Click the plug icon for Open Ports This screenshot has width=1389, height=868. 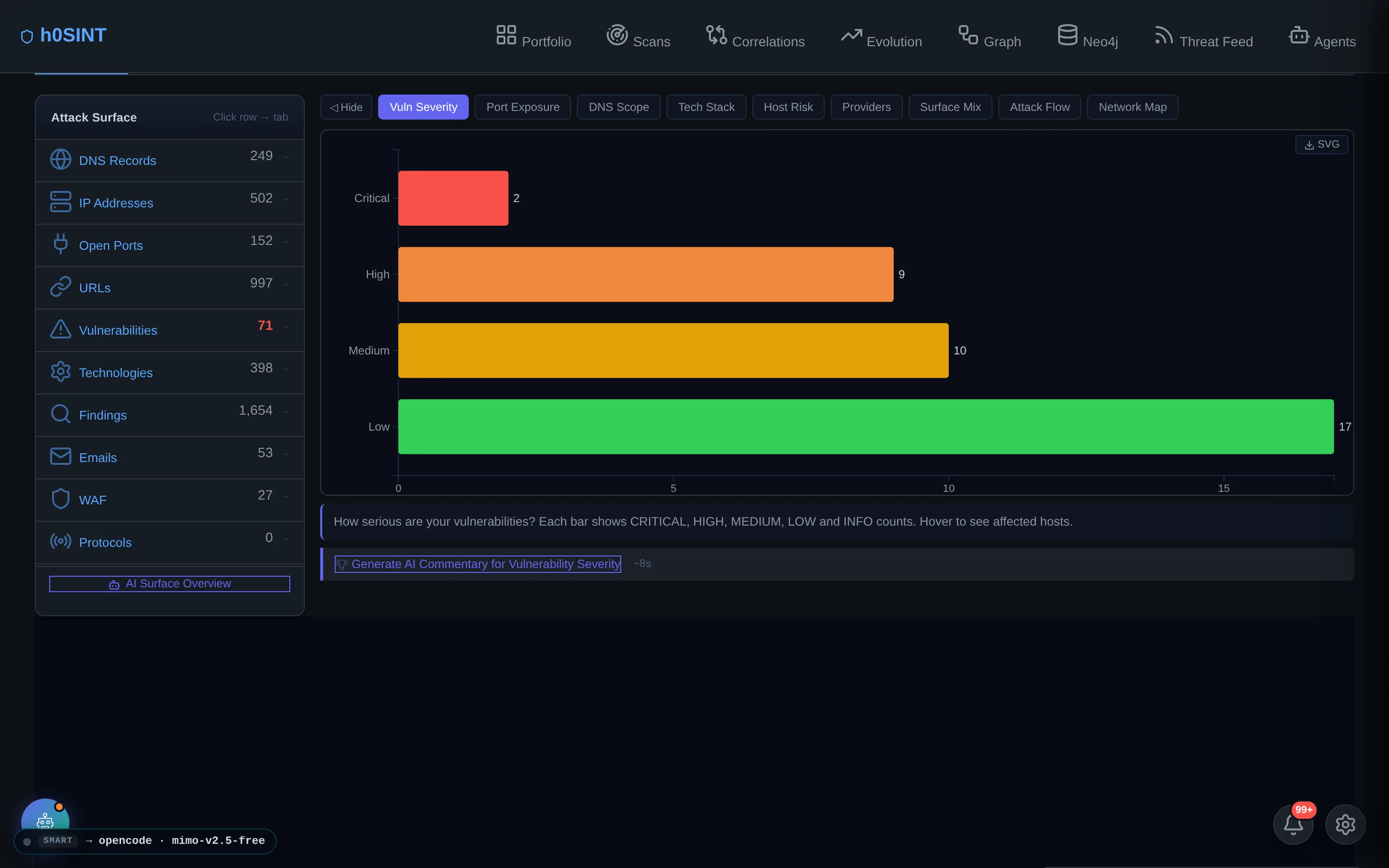60,244
